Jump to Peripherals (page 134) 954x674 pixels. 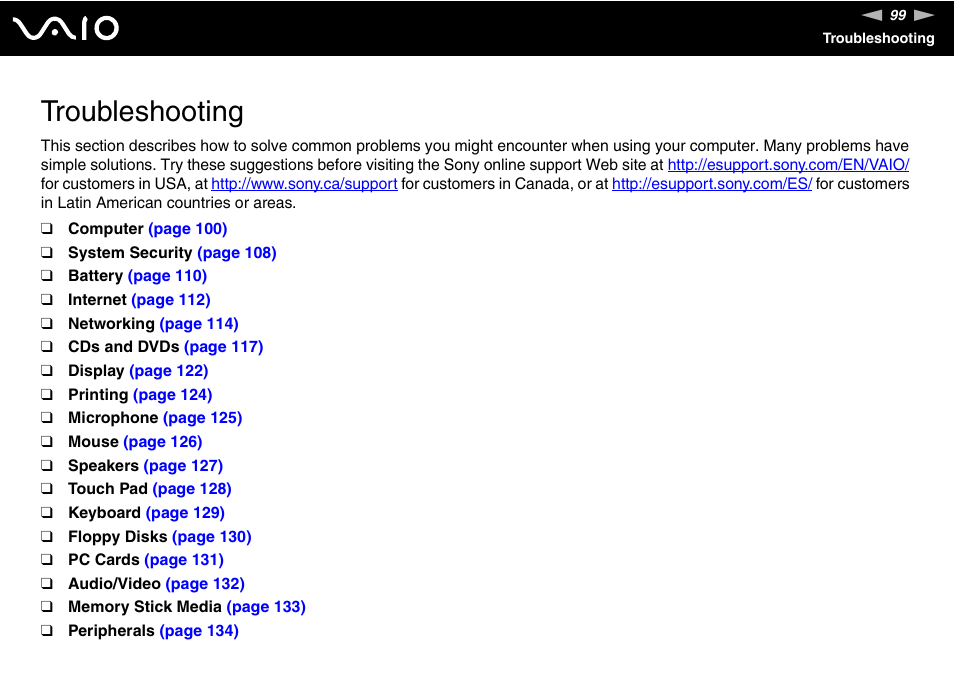(199, 631)
